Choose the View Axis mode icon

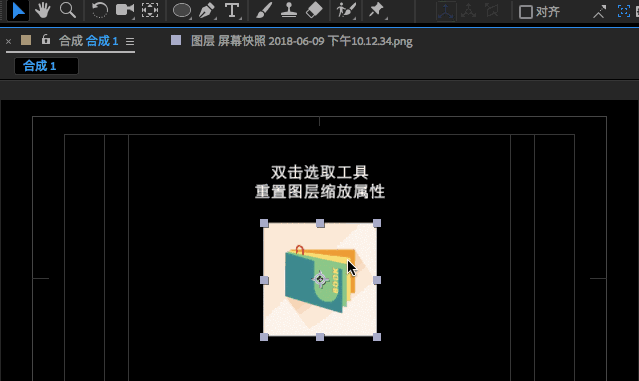492,11
